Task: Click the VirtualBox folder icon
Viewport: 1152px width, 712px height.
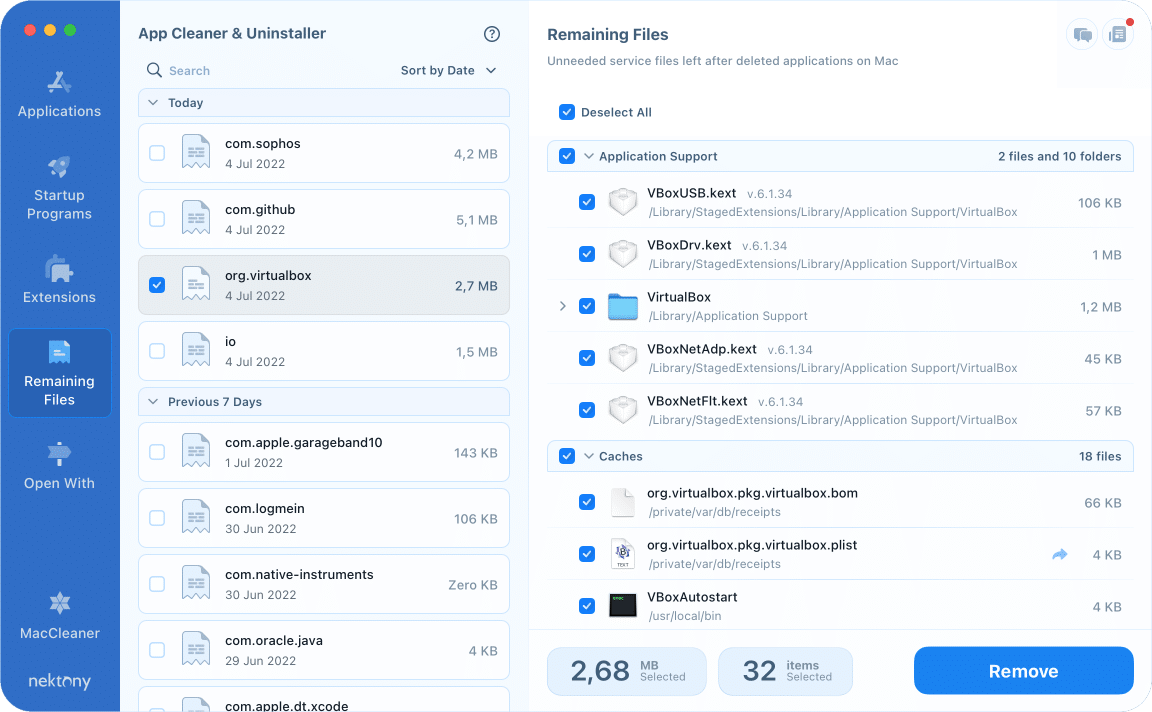Action: tap(623, 306)
